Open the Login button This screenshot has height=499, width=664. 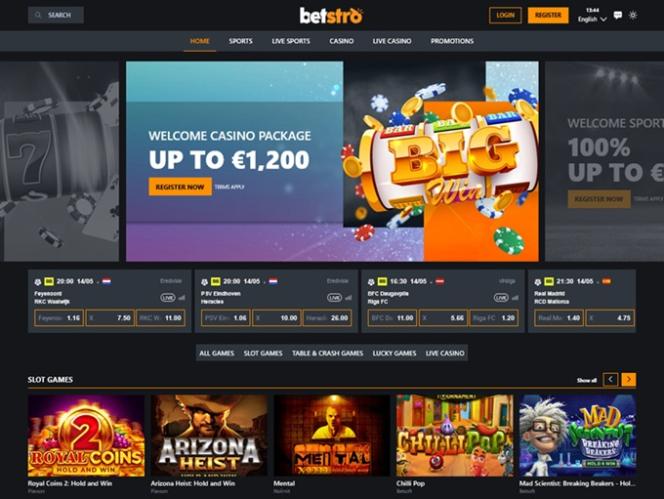coord(505,15)
